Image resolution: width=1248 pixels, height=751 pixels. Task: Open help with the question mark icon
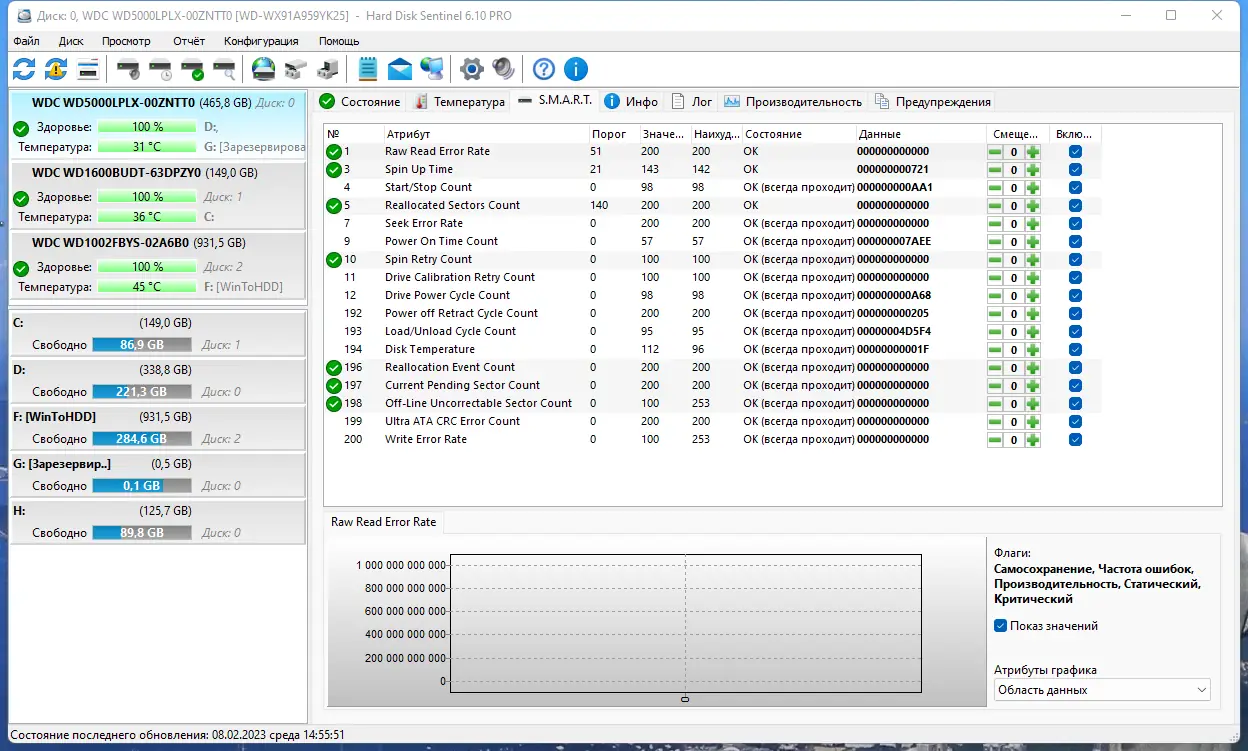point(543,69)
